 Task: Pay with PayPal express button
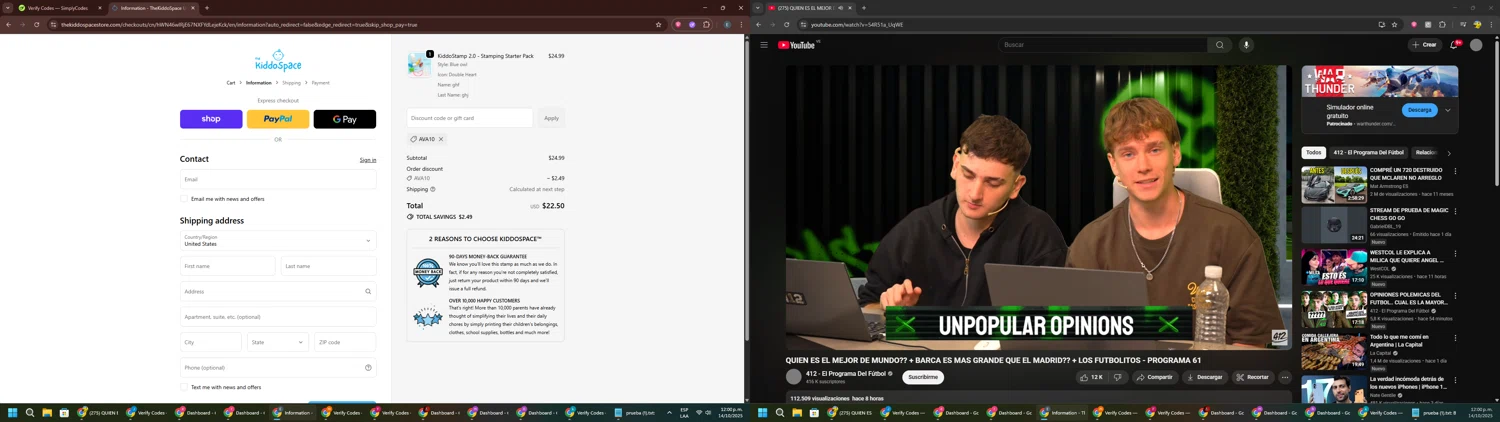[278, 119]
